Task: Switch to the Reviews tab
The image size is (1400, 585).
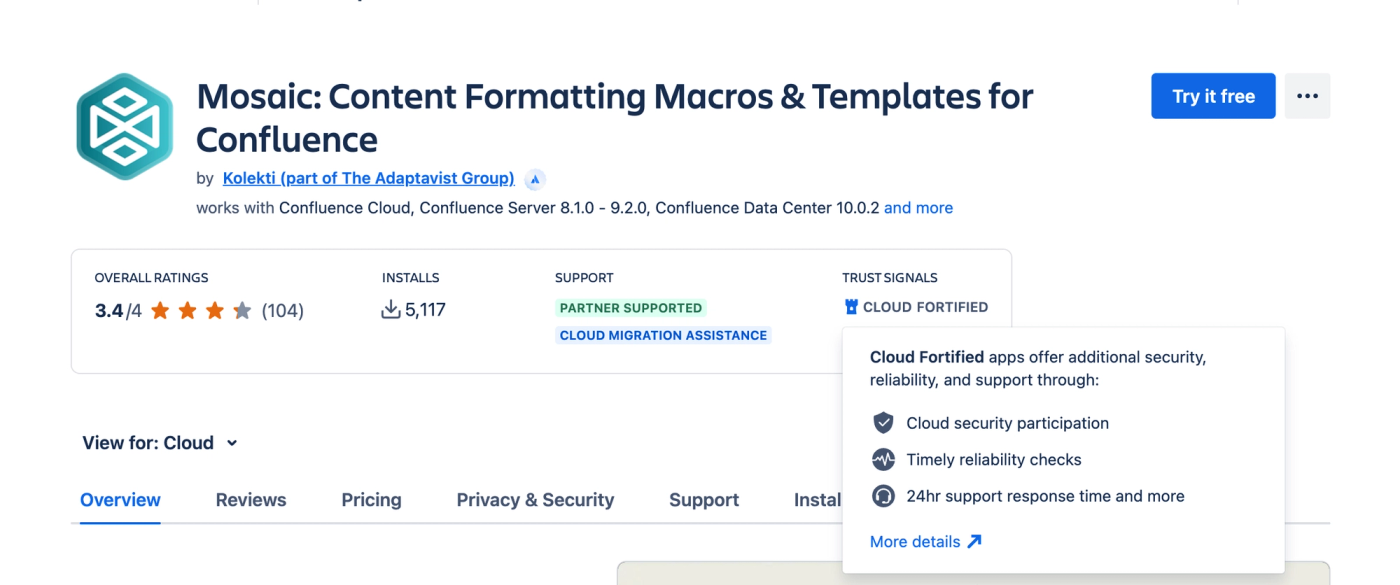Action: (x=251, y=500)
